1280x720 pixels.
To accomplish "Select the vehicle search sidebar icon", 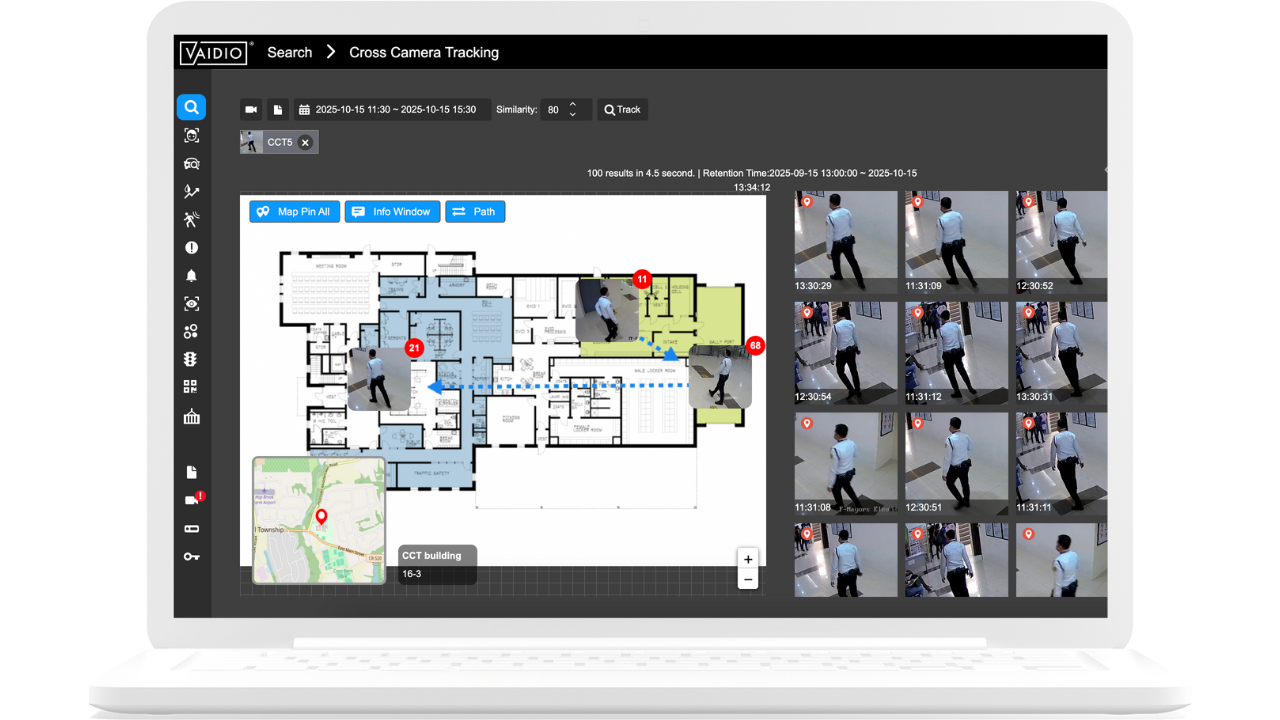I will tap(191, 163).
